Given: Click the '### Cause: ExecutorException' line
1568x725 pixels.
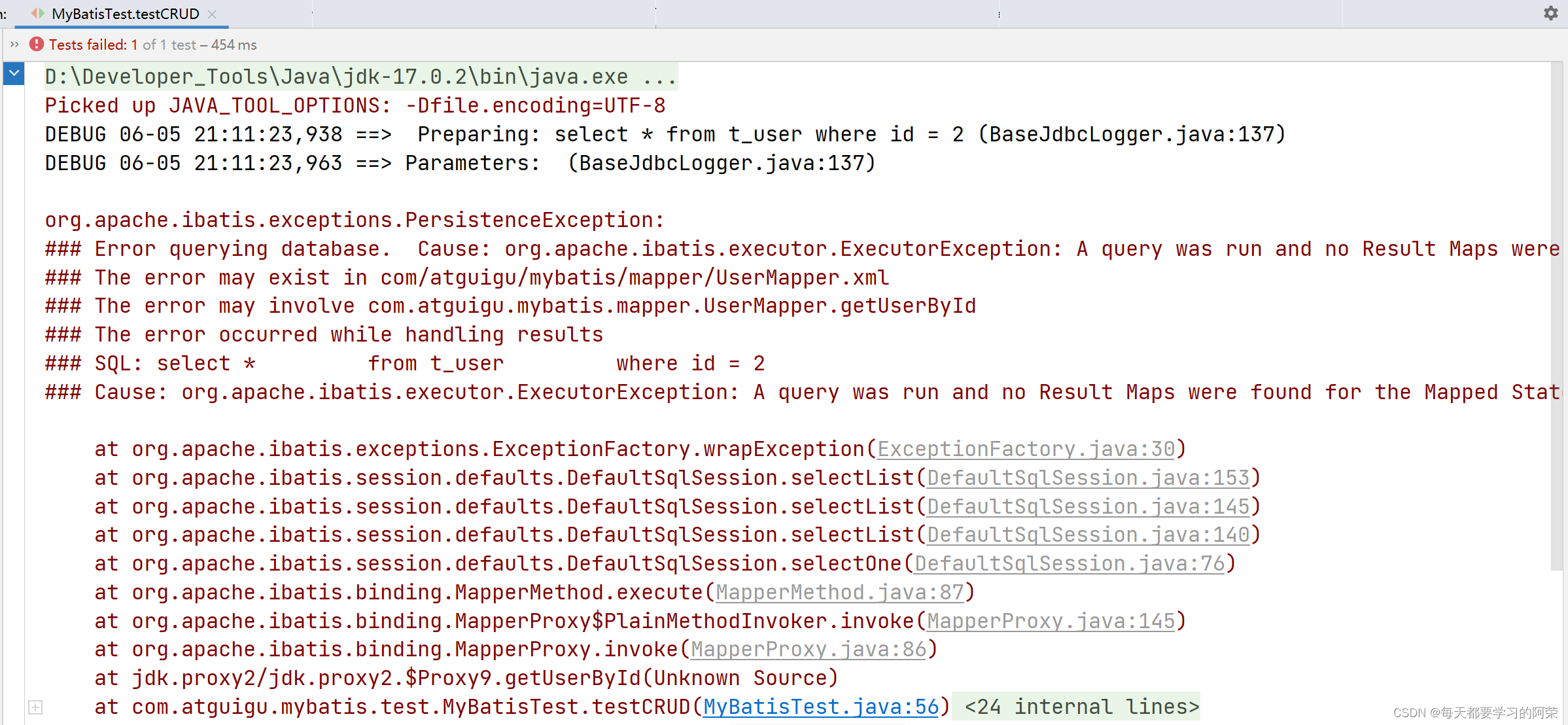Looking at the screenshot, I should pos(802,392).
